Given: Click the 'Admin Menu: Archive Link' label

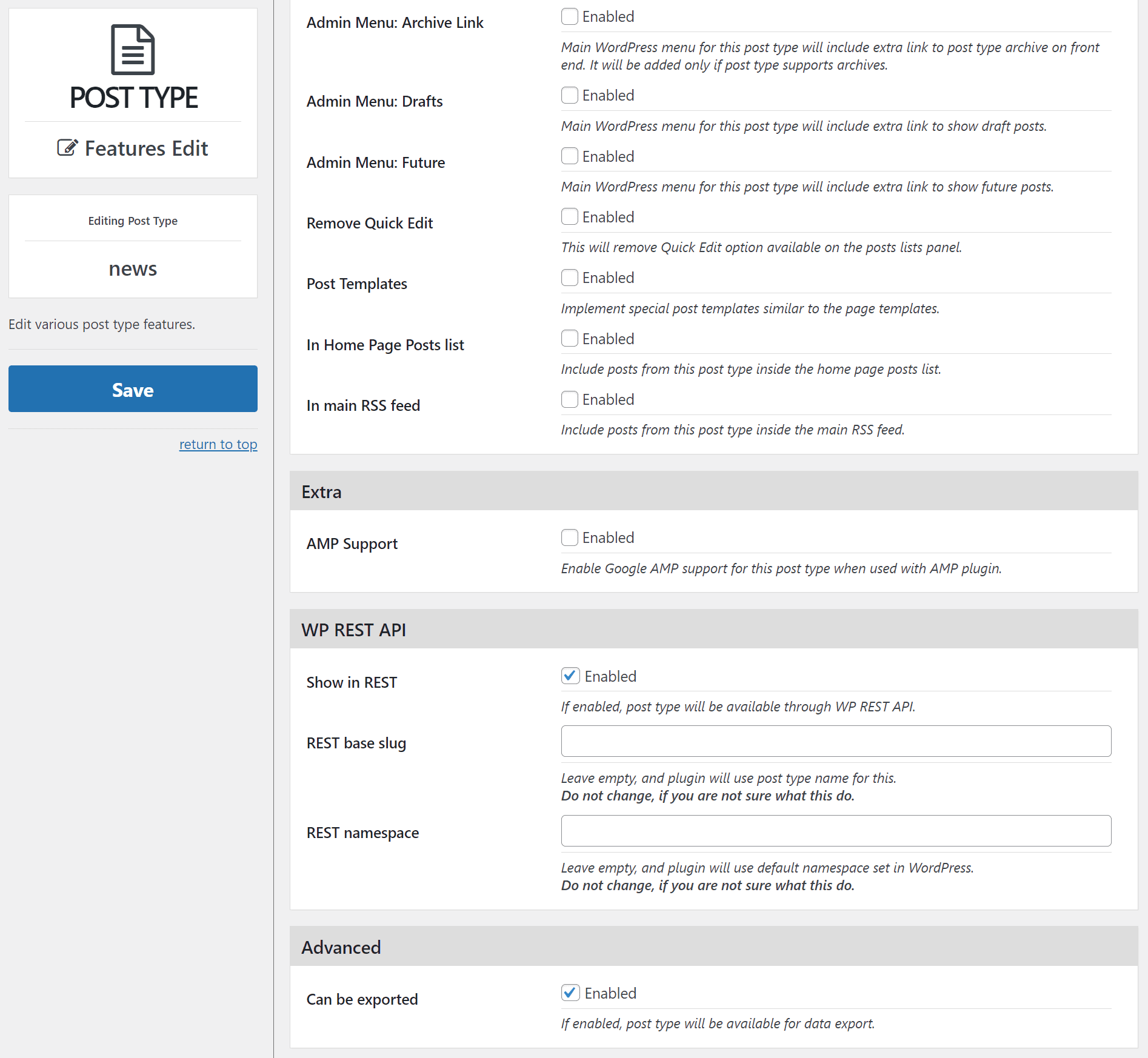Looking at the screenshot, I should coord(395,23).
